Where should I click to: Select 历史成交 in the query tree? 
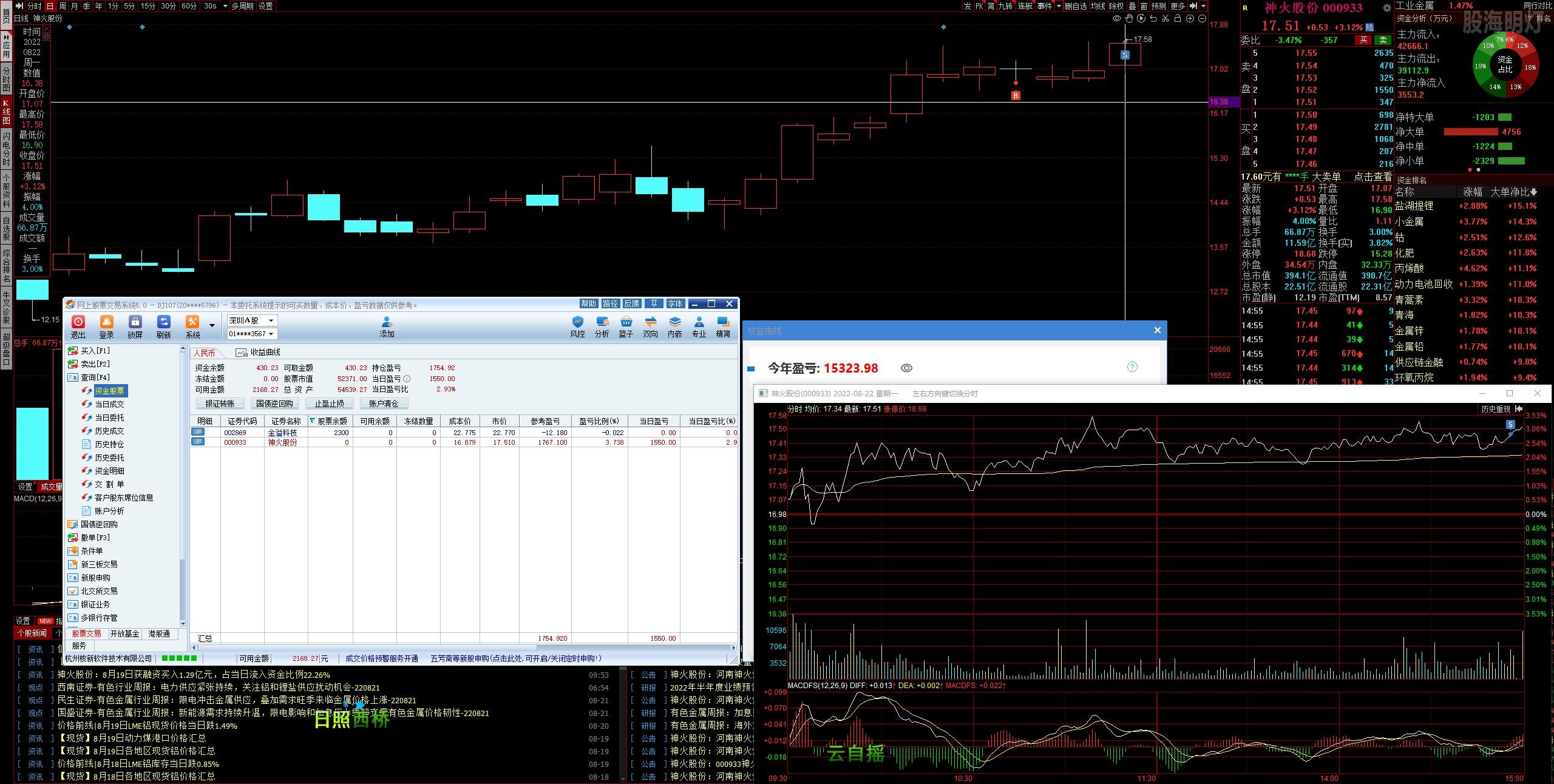point(103,431)
